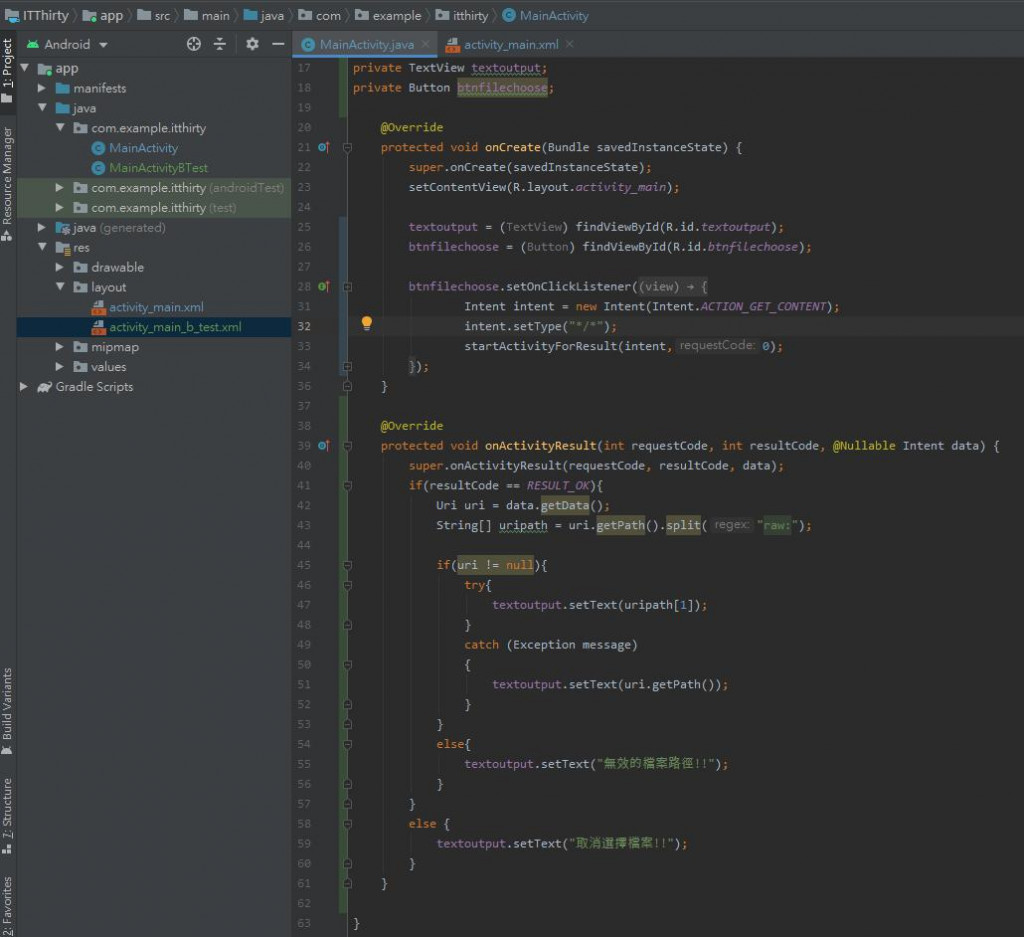Click the locate/scroll from source target icon
Image resolution: width=1024 pixels, height=937 pixels.
pos(194,44)
